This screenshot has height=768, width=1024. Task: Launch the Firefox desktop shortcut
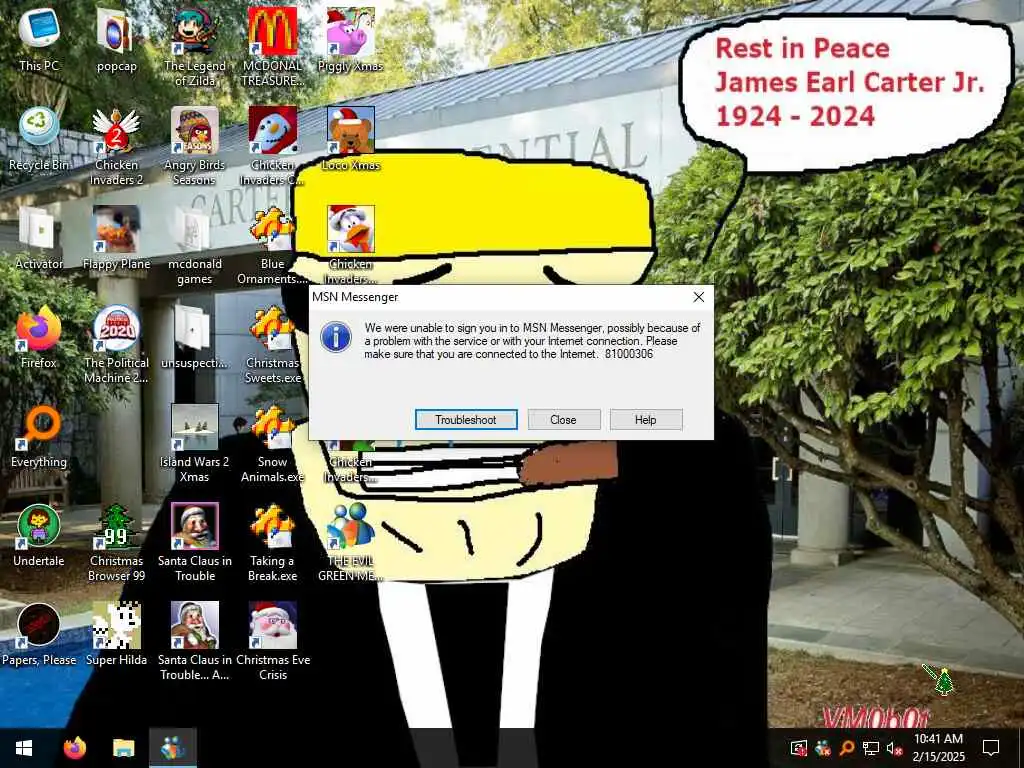tap(39, 337)
